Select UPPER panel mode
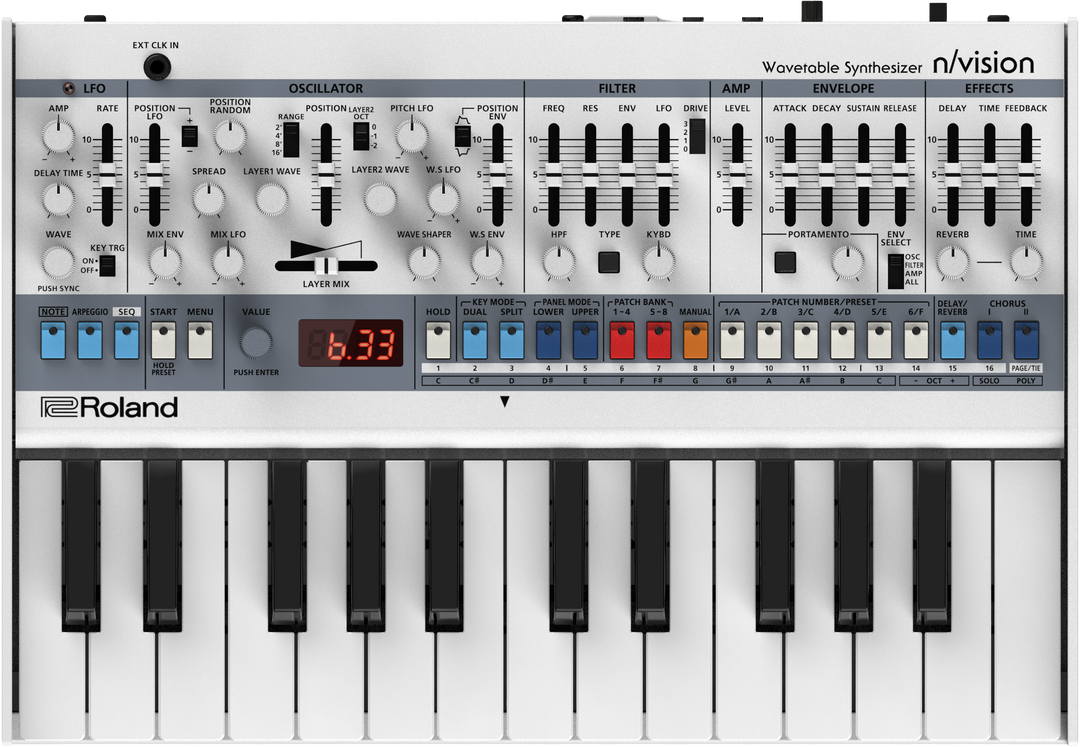The height and width of the screenshot is (747, 1080). [x=585, y=341]
